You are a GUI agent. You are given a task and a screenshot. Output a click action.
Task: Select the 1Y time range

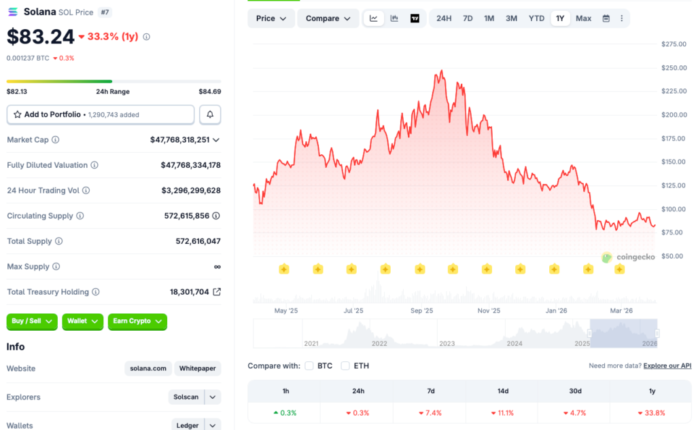pos(560,18)
